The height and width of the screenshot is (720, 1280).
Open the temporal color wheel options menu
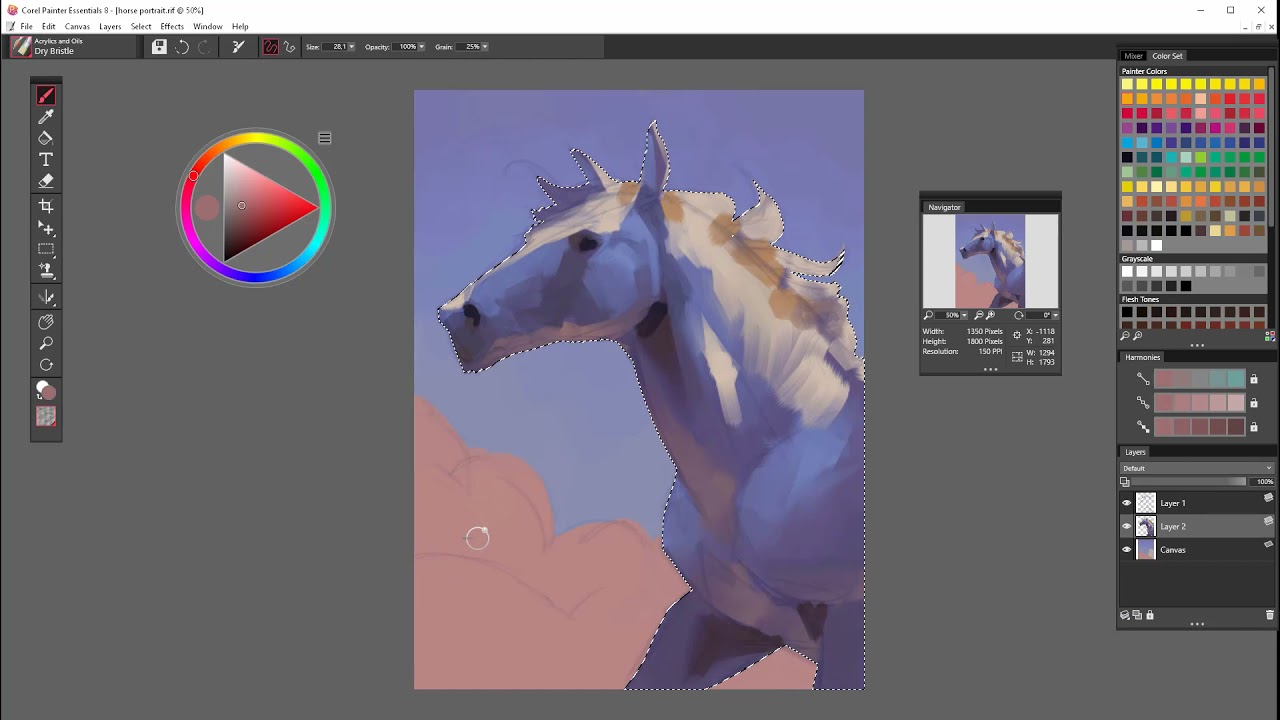click(325, 138)
